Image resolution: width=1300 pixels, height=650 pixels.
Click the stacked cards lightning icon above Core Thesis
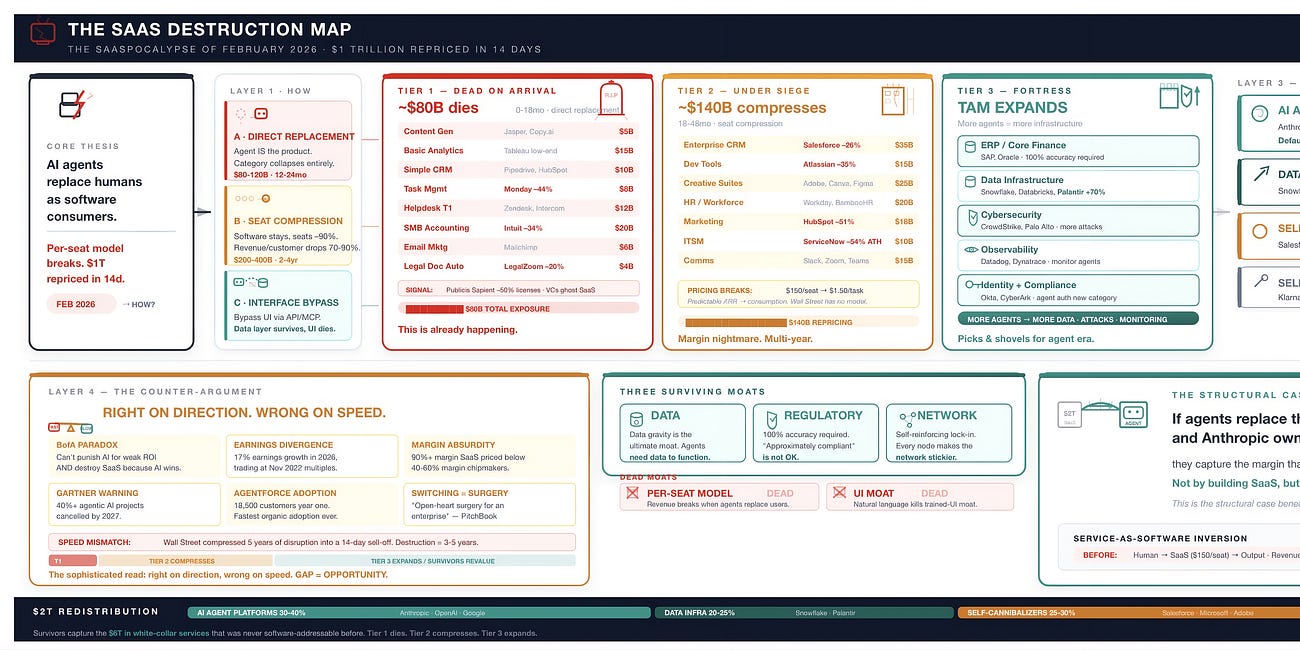pyautogui.click(x=74, y=104)
